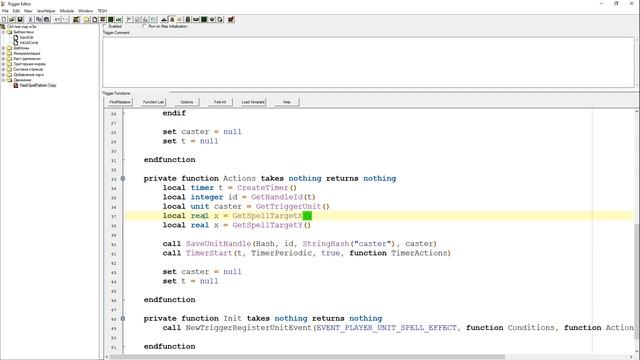This screenshot has height=360, width=640.
Task: Click the Options button
Action: point(187,102)
